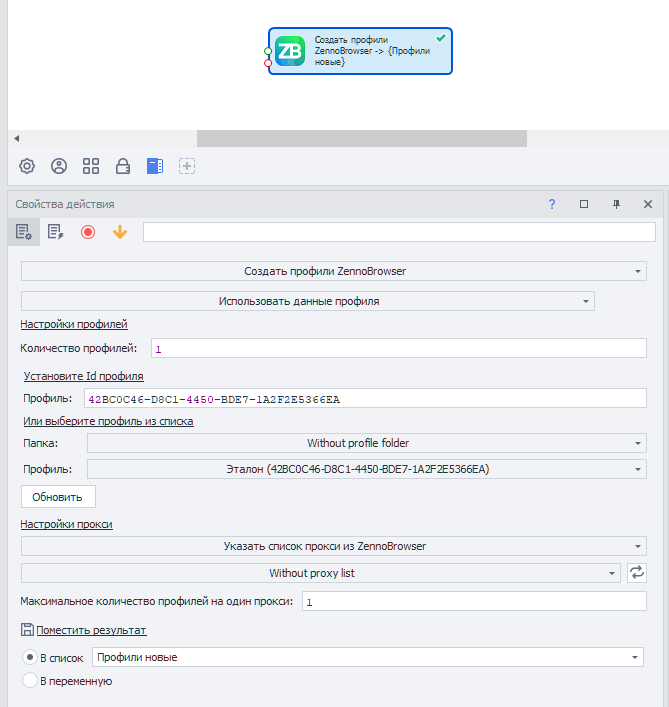
Task: Click the green output connector of the block
Action: 268,51
